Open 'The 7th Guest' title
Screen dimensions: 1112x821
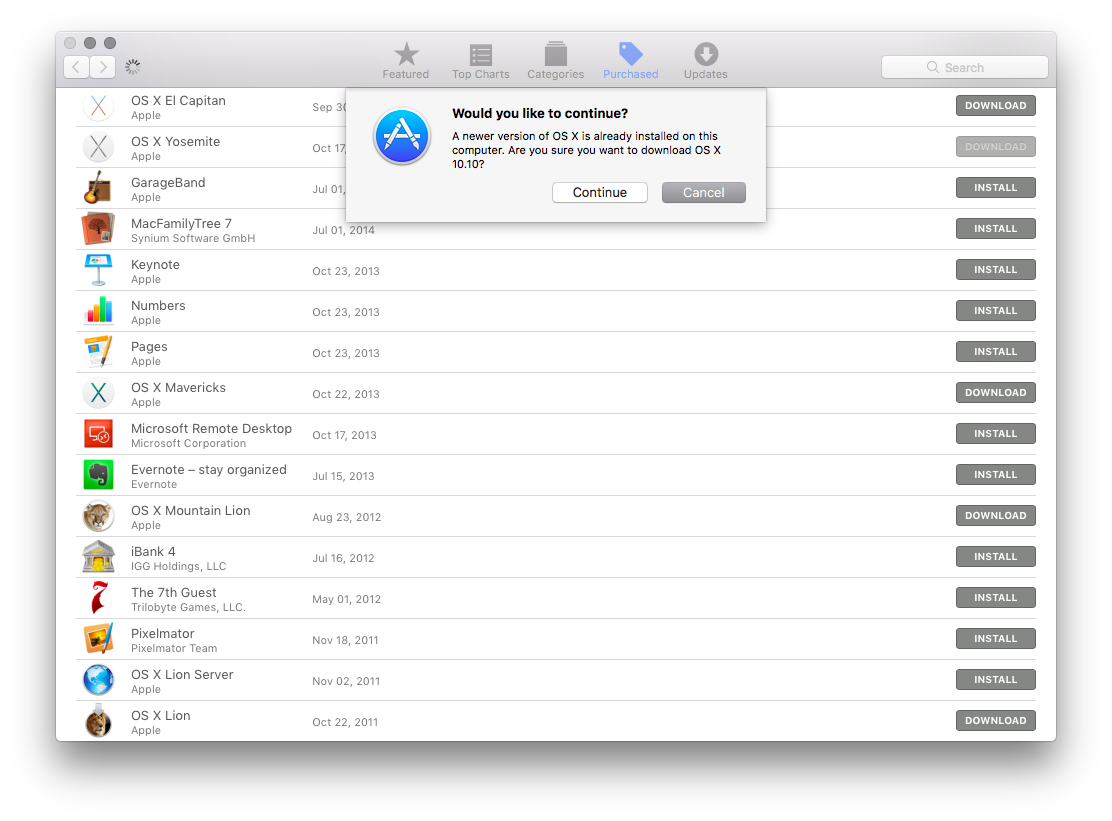tap(174, 593)
